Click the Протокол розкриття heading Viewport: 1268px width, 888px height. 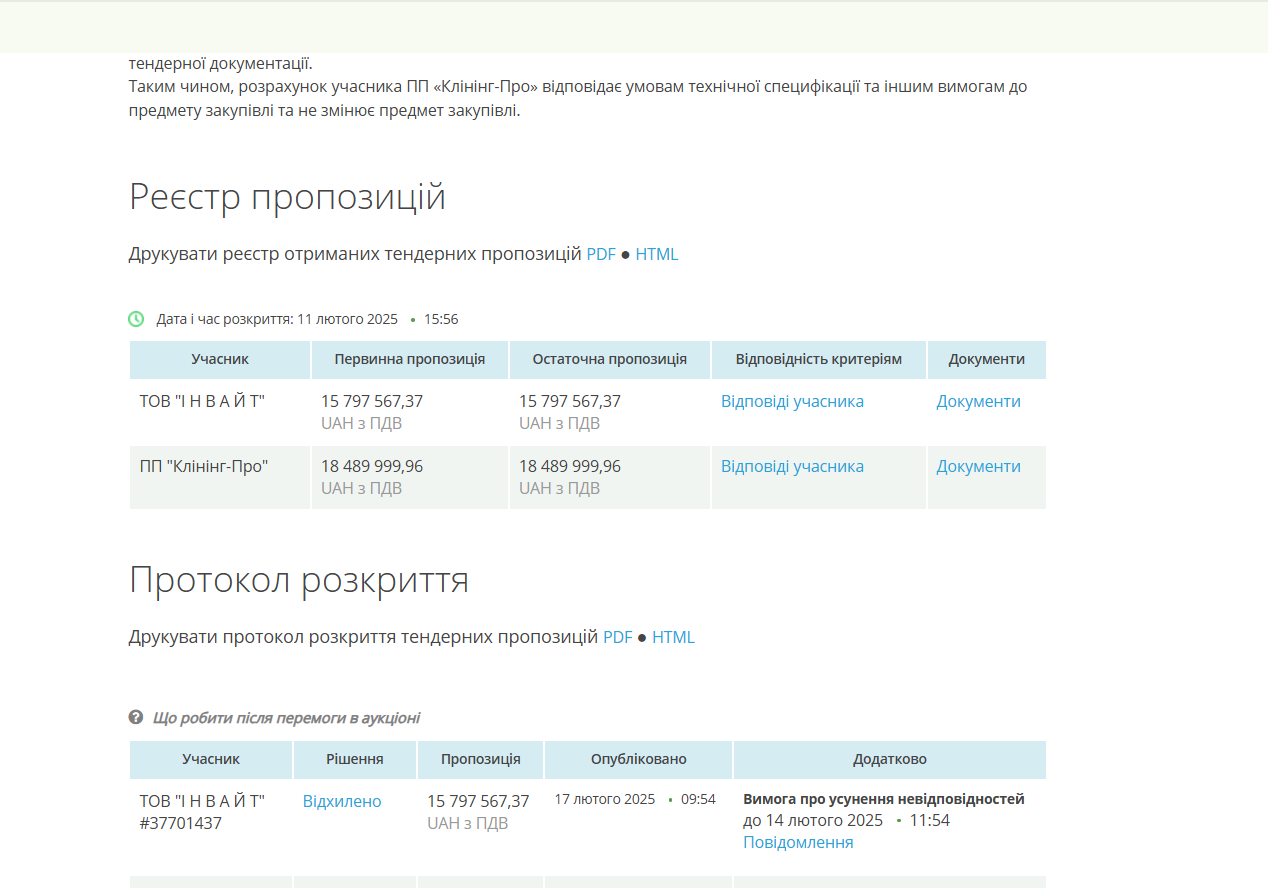tap(299, 580)
